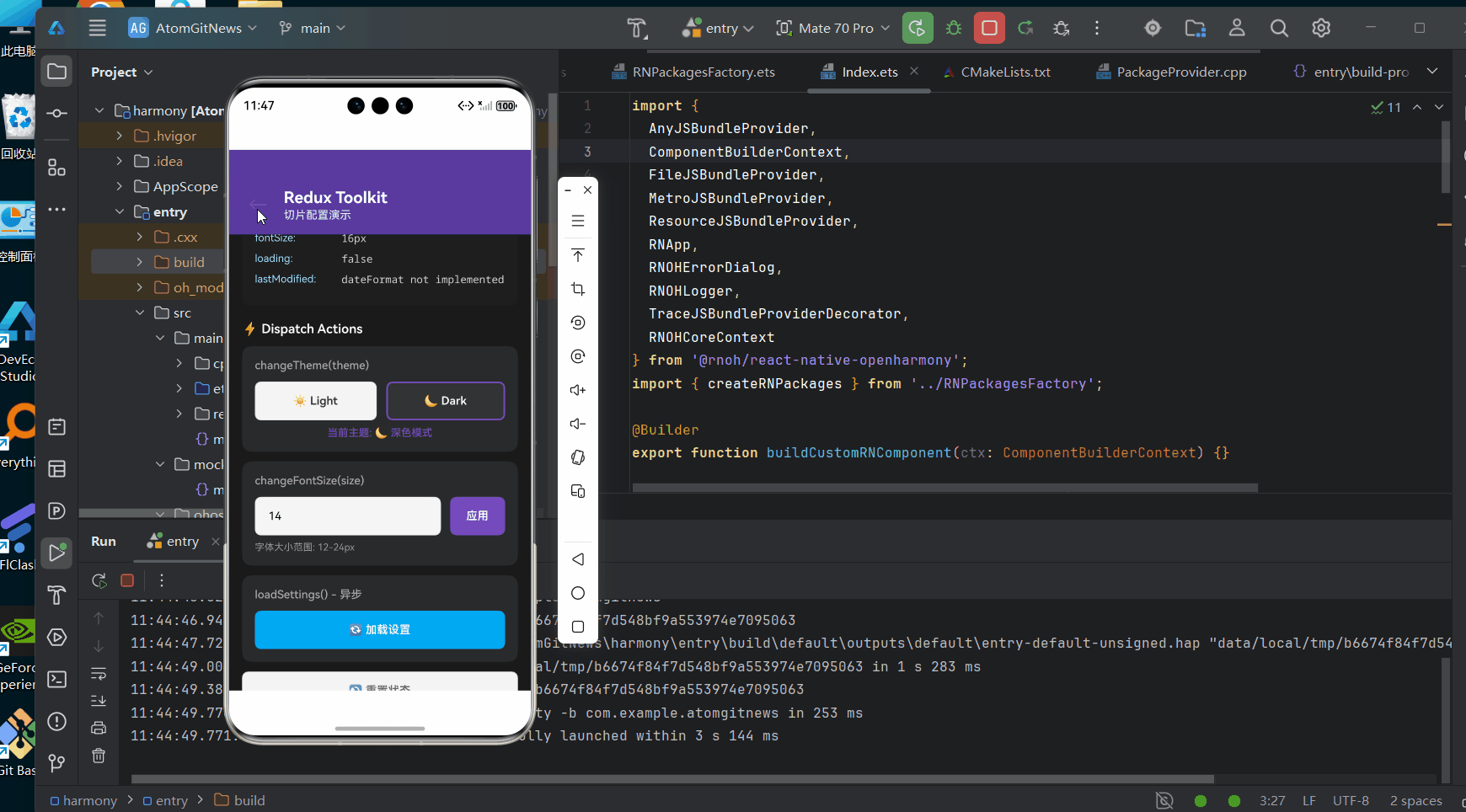Attach debugger to process icon
The height and width of the screenshot is (812, 1466).
pyautogui.click(x=1062, y=28)
